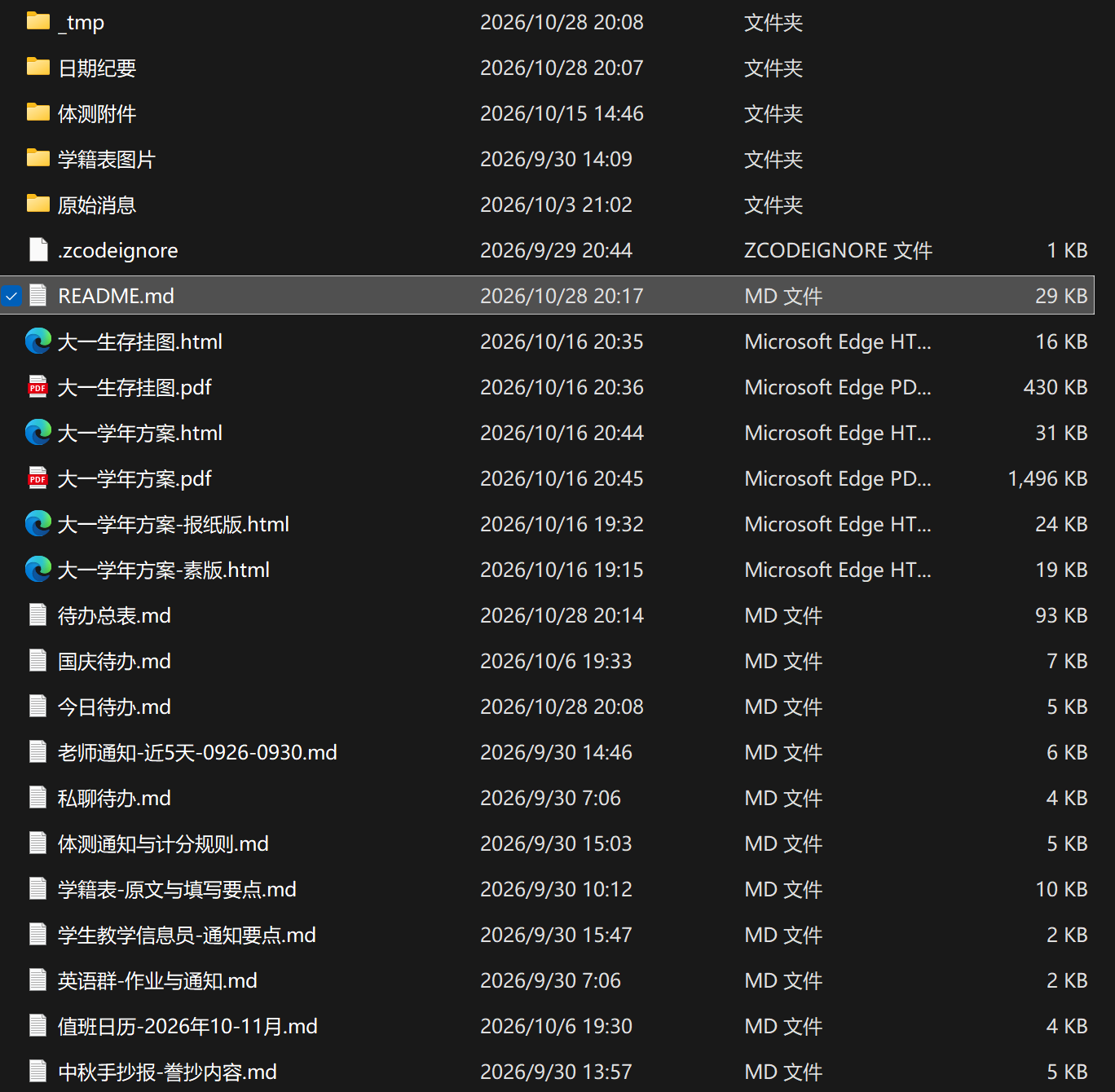This screenshot has width=1115, height=1092.
Task: Select 学籍表-原文与填写要点.md in the list
Action: coord(177,889)
